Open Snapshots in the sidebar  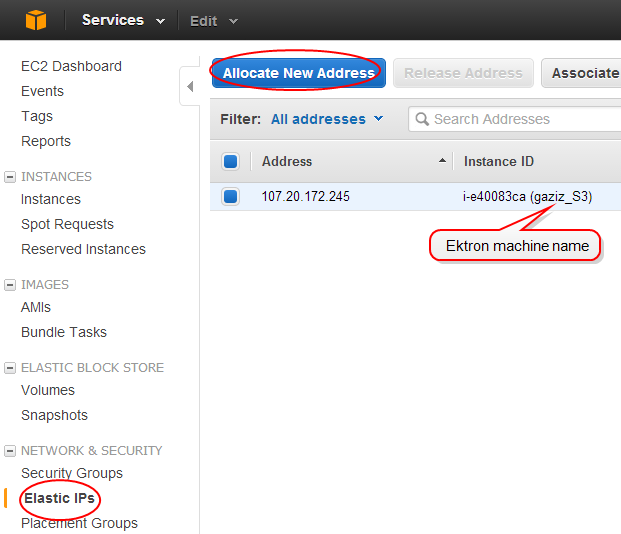[54, 415]
